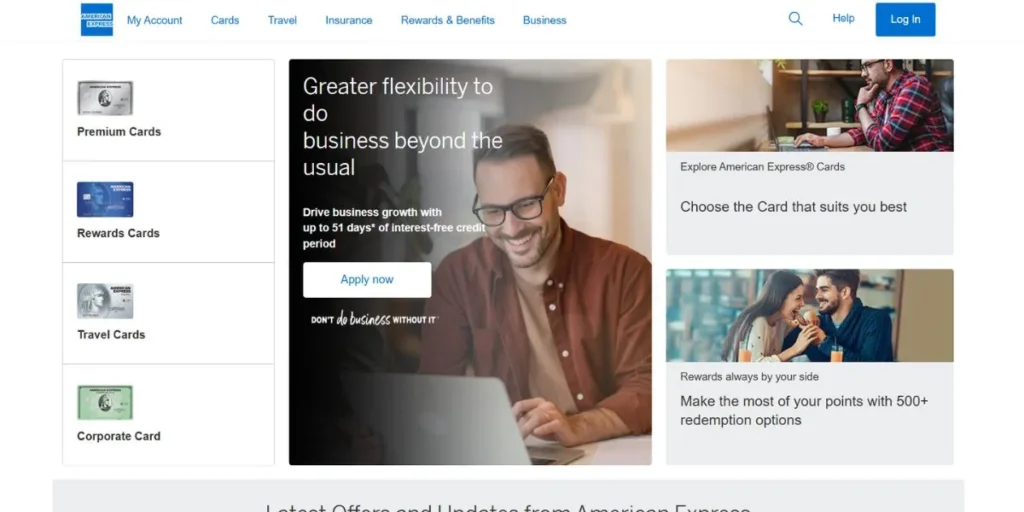Image resolution: width=1024 pixels, height=512 pixels.
Task: Expand the Travel navigation menu
Action: pyautogui.click(x=282, y=20)
